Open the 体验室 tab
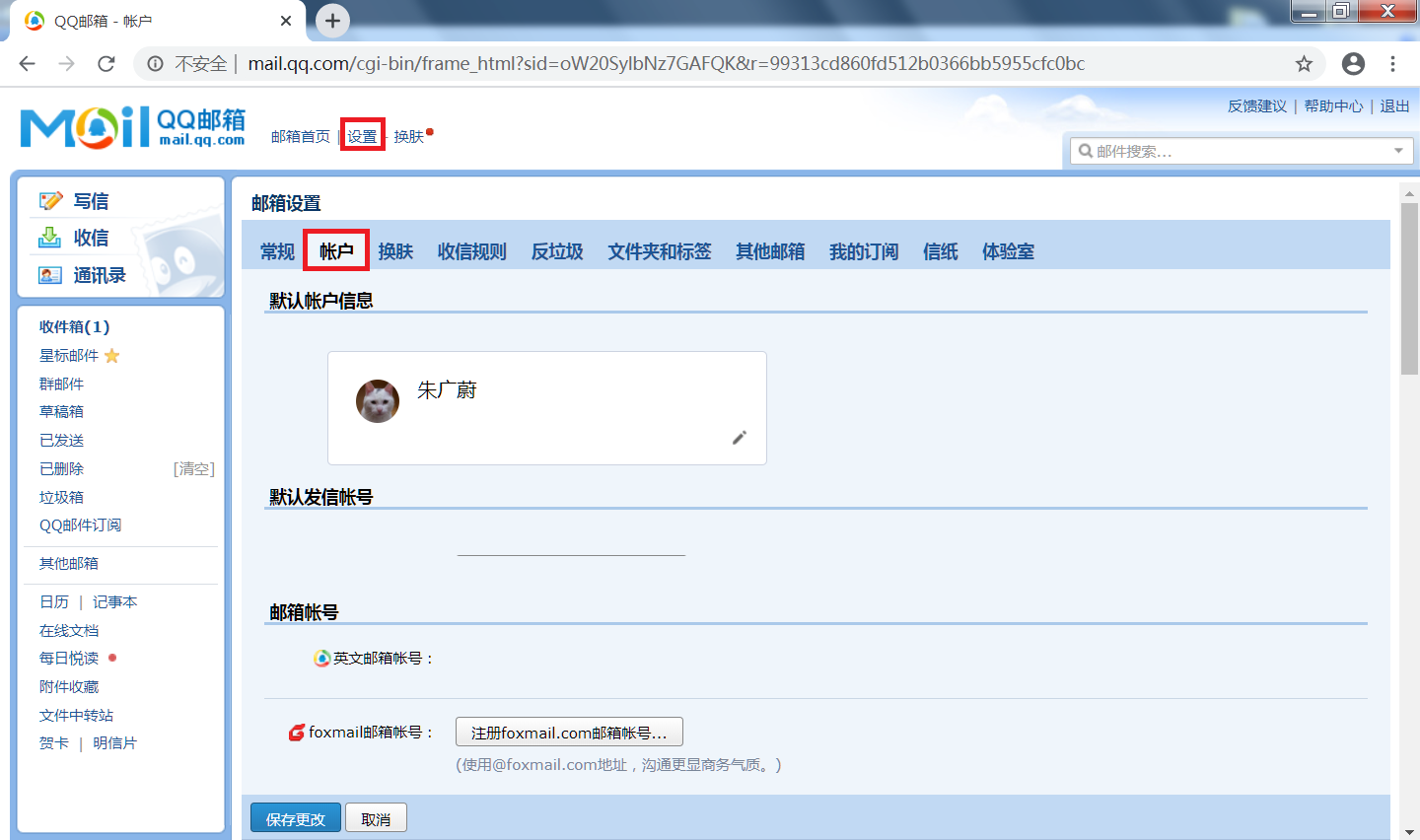This screenshot has height=840, width=1420. [1008, 251]
